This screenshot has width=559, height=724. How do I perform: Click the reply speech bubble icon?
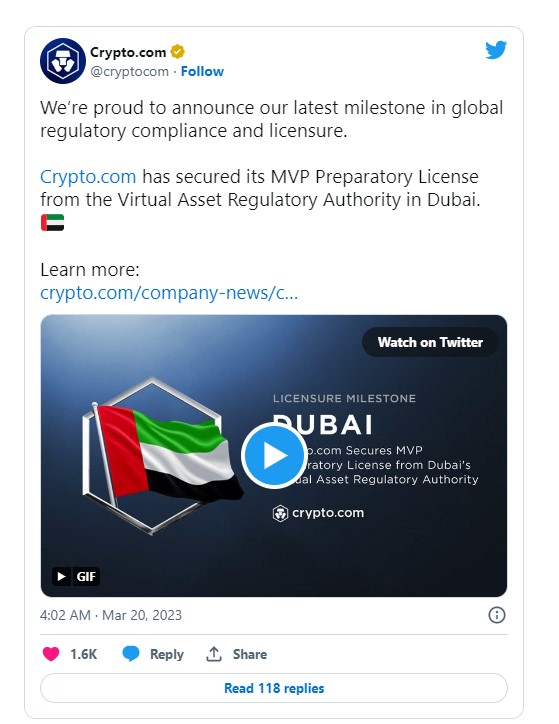click(131, 654)
